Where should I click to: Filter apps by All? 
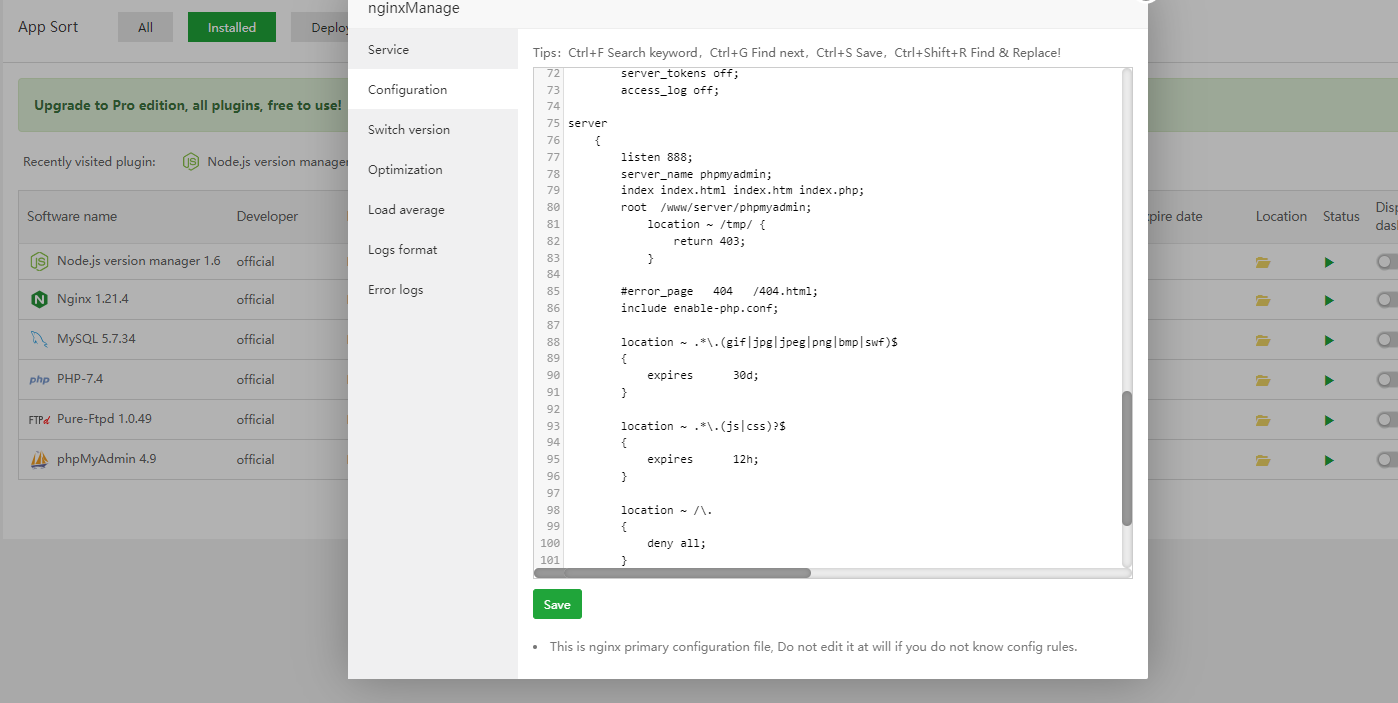(x=145, y=27)
